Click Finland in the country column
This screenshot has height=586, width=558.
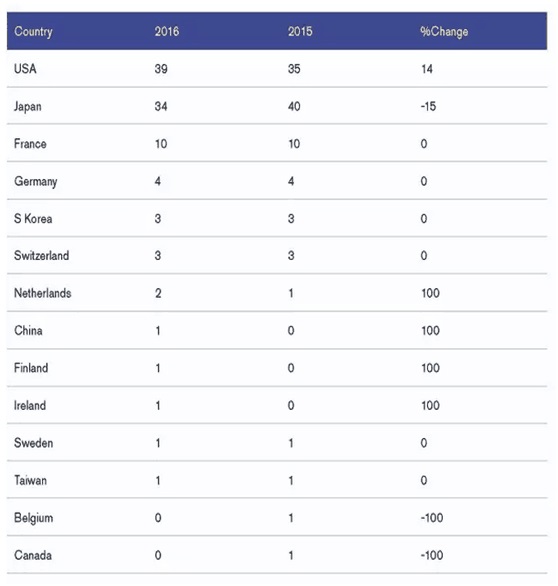click(31, 368)
